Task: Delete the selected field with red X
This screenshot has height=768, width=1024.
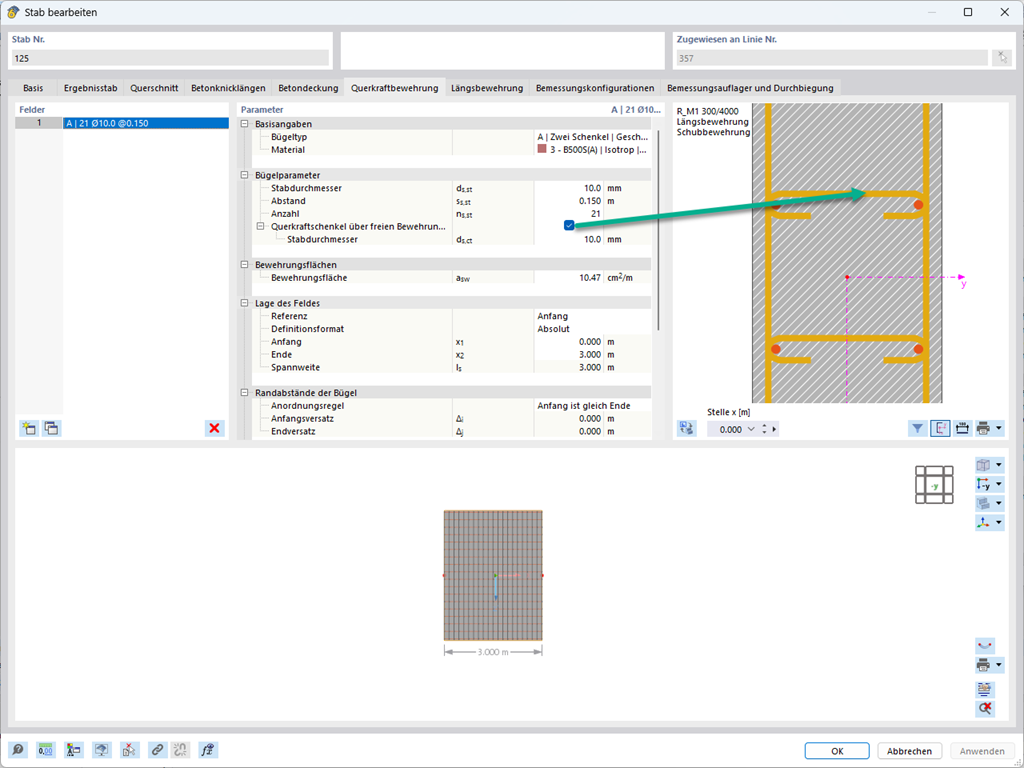Action: coord(214,428)
